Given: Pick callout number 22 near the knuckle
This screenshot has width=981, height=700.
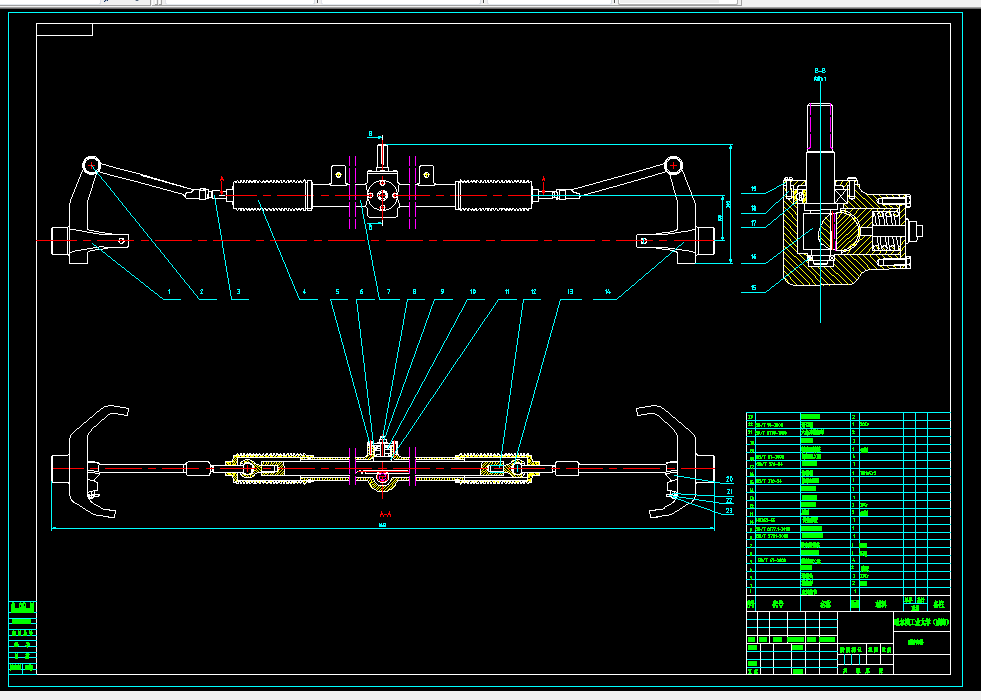Looking at the screenshot, I should (729, 501).
